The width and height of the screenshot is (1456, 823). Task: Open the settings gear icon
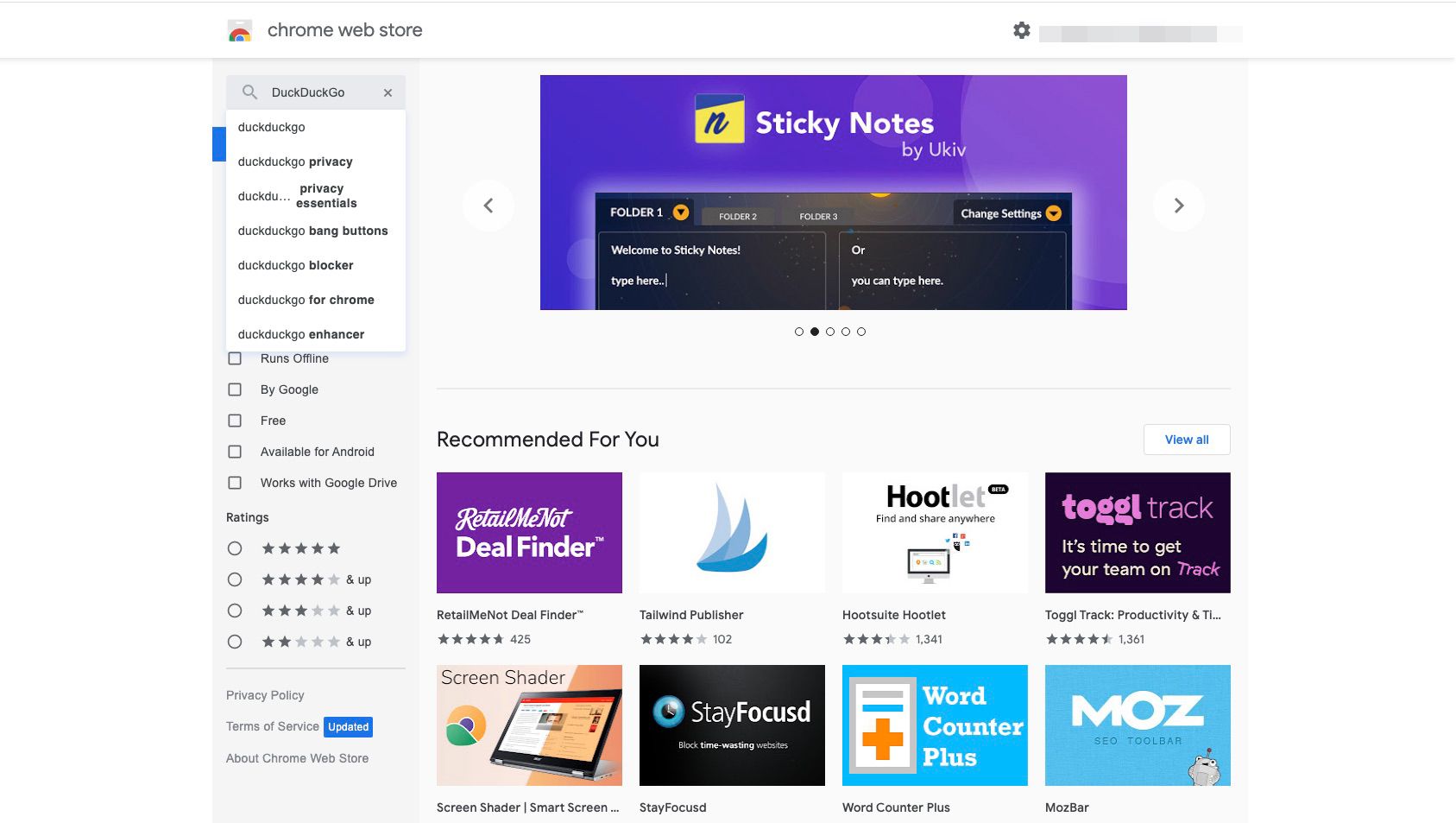1022,30
